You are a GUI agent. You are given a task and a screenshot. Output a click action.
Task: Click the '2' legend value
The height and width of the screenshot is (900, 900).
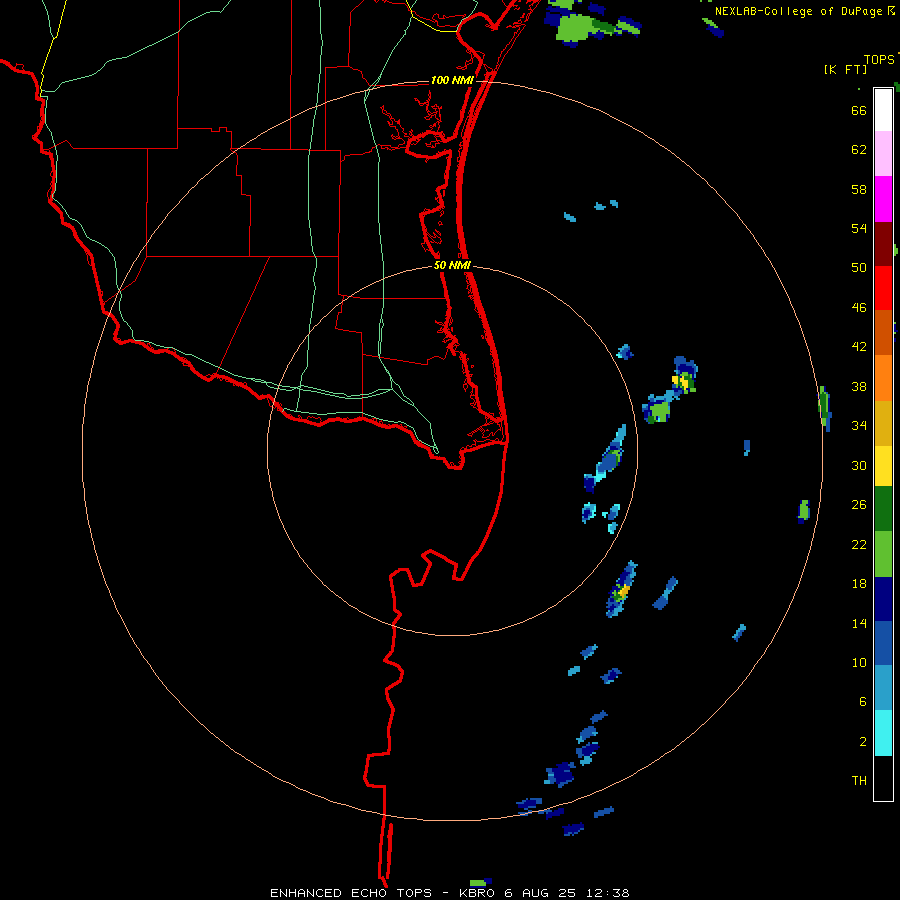[863, 742]
